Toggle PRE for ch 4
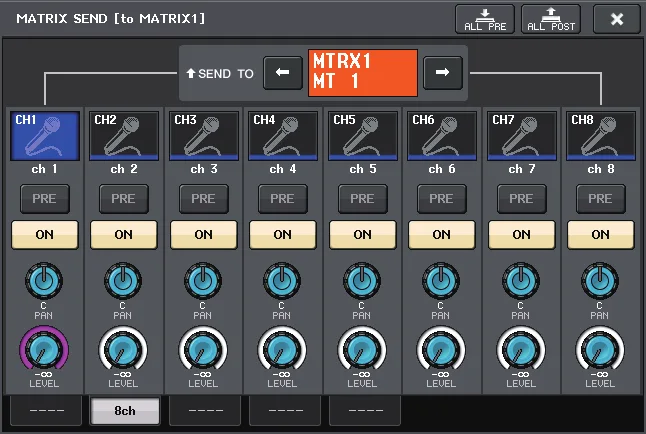This screenshot has width=646, height=434. coord(283,199)
